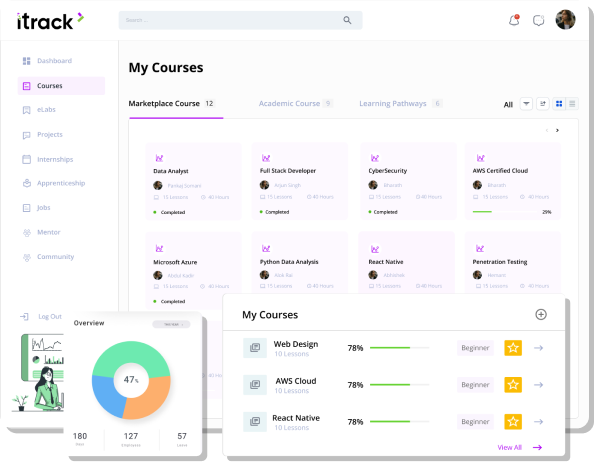Click the CyberSecurity chart icon
This screenshot has height=462, width=594.
(x=375, y=158)
